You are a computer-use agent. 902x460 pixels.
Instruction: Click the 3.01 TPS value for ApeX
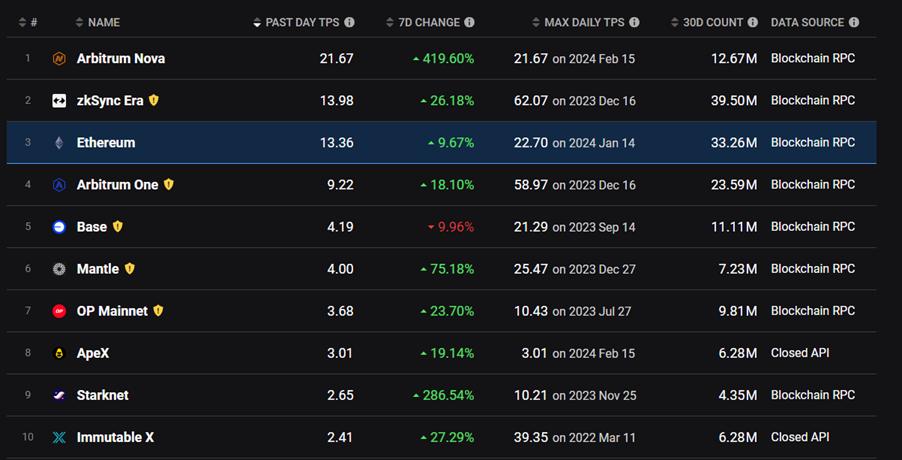(340, 353)
